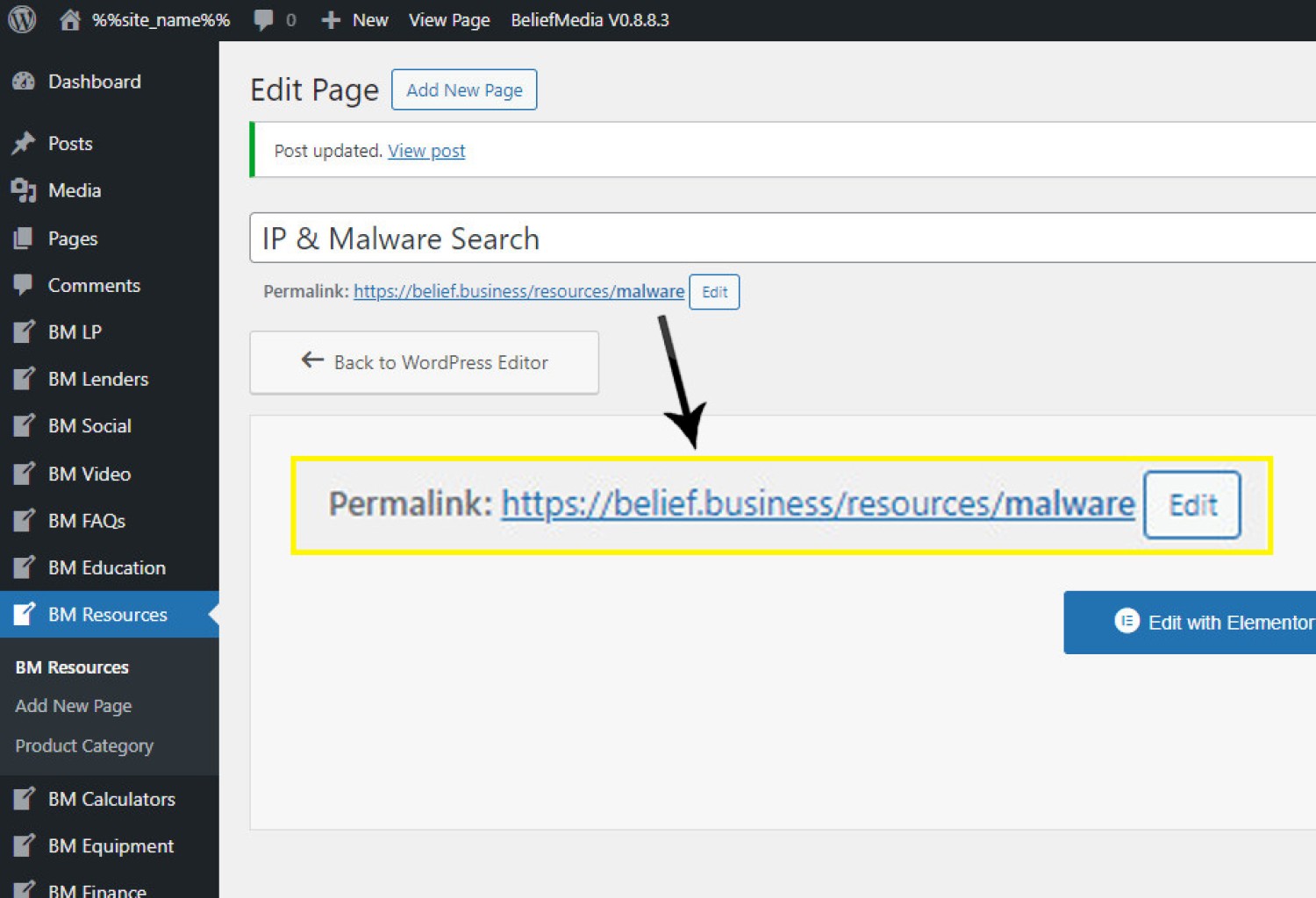Follow the View post link

[x=426, y=151]
